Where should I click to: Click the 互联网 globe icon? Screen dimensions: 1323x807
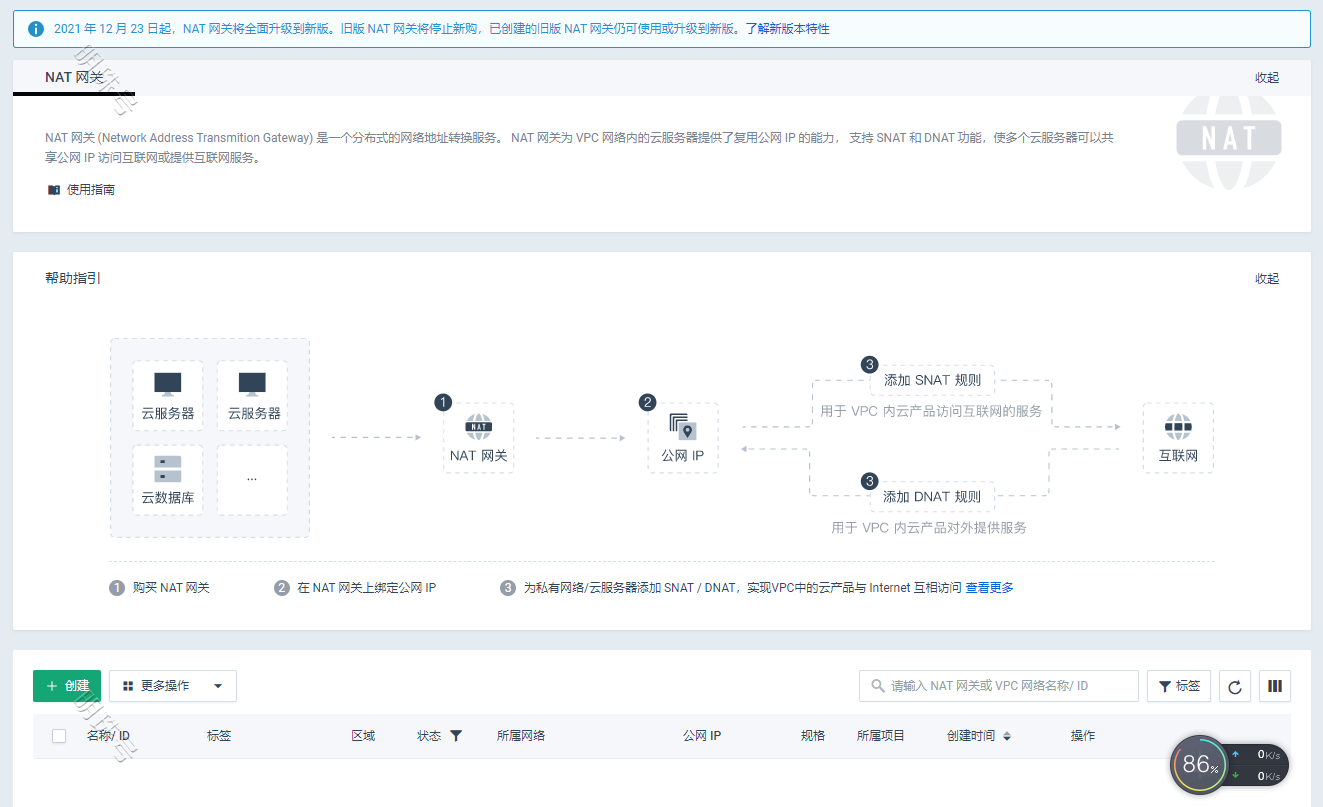tap(1178, 427)
